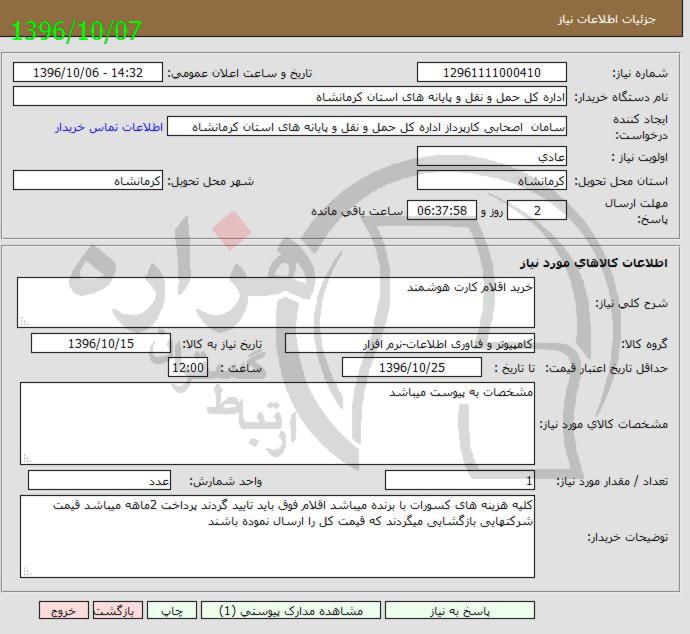690x634 pixels.
Task: Click the ایجاد کننده درخواست label
Action: point(641,127)
